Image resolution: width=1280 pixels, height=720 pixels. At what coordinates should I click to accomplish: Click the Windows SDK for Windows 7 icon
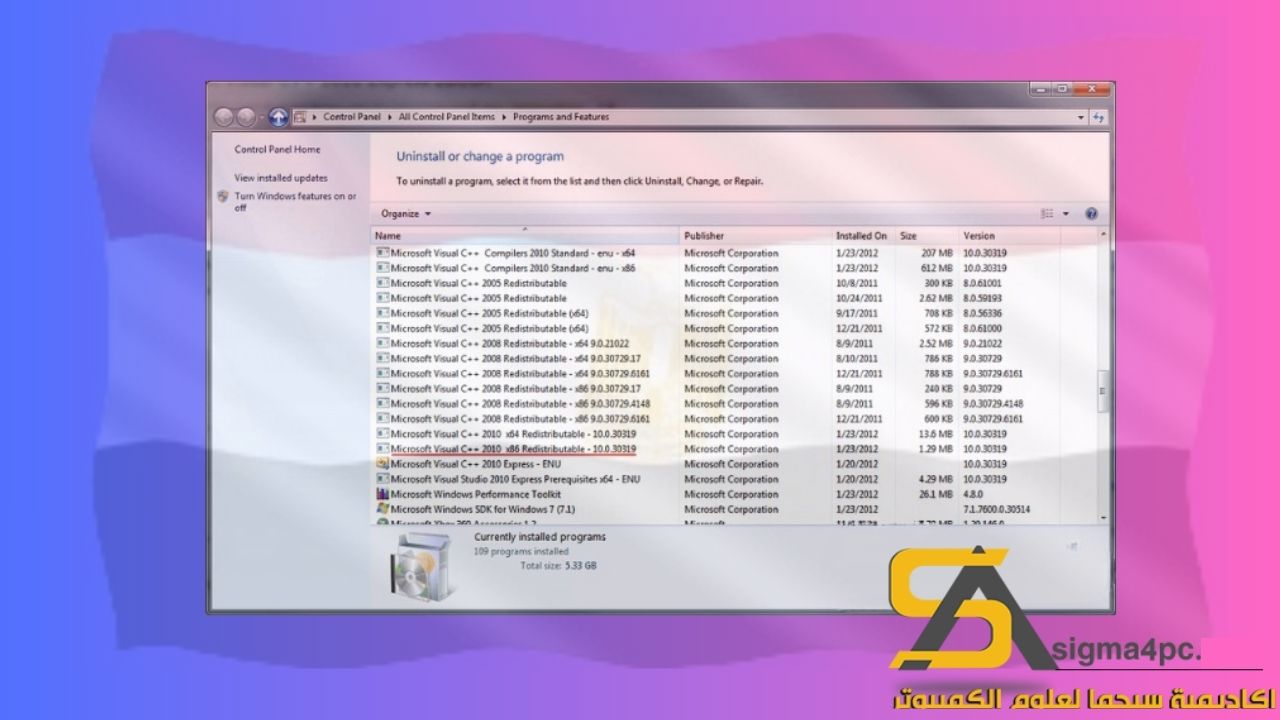tap(382, 509)
